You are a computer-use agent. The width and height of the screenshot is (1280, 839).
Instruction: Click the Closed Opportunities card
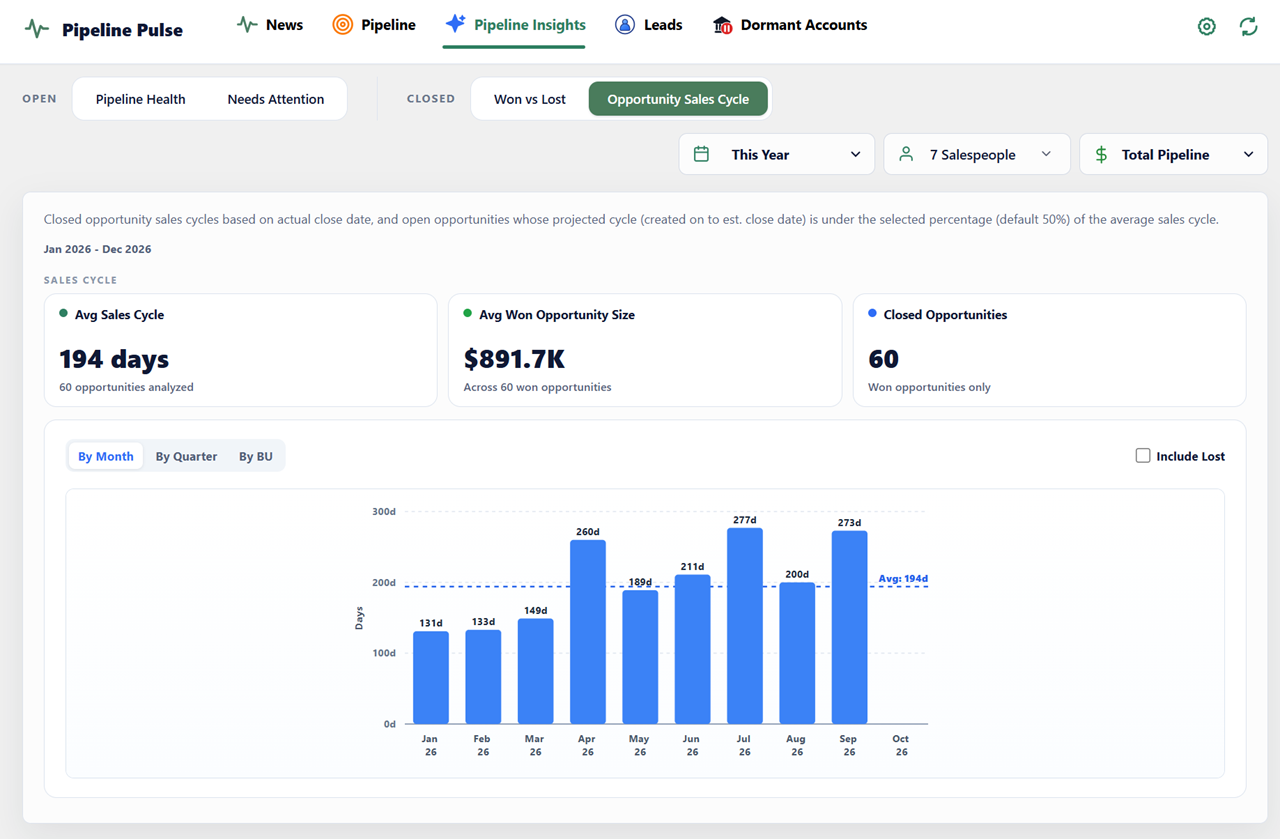pos(1049,350)
